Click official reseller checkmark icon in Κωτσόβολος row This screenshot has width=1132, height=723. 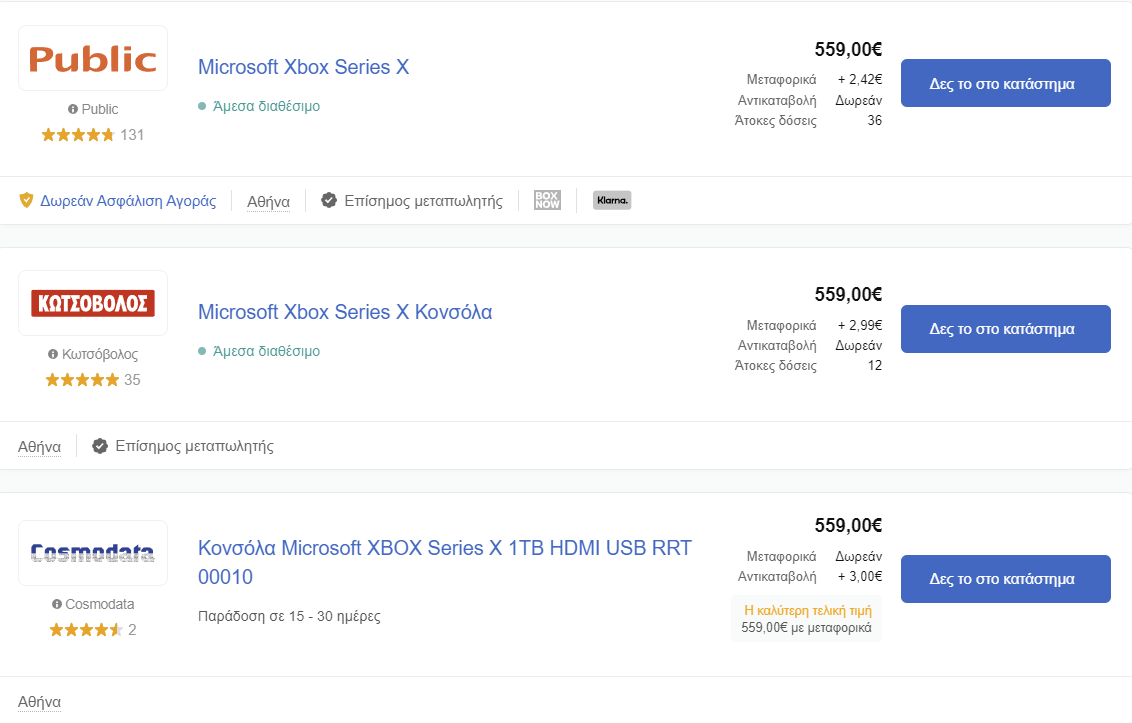[100, 446]
